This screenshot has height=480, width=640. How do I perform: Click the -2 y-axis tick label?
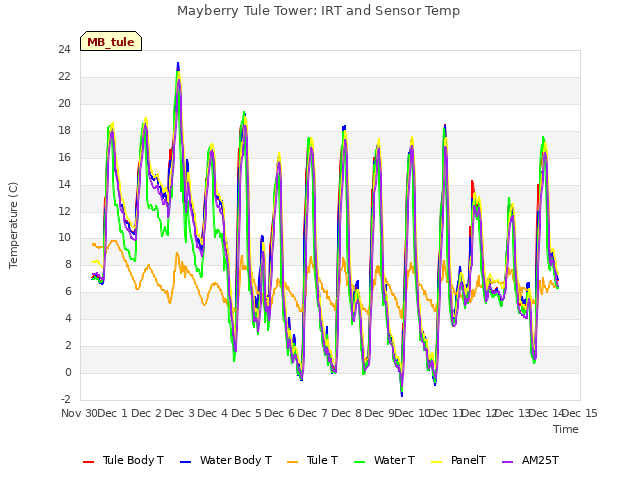pos(66,399)
